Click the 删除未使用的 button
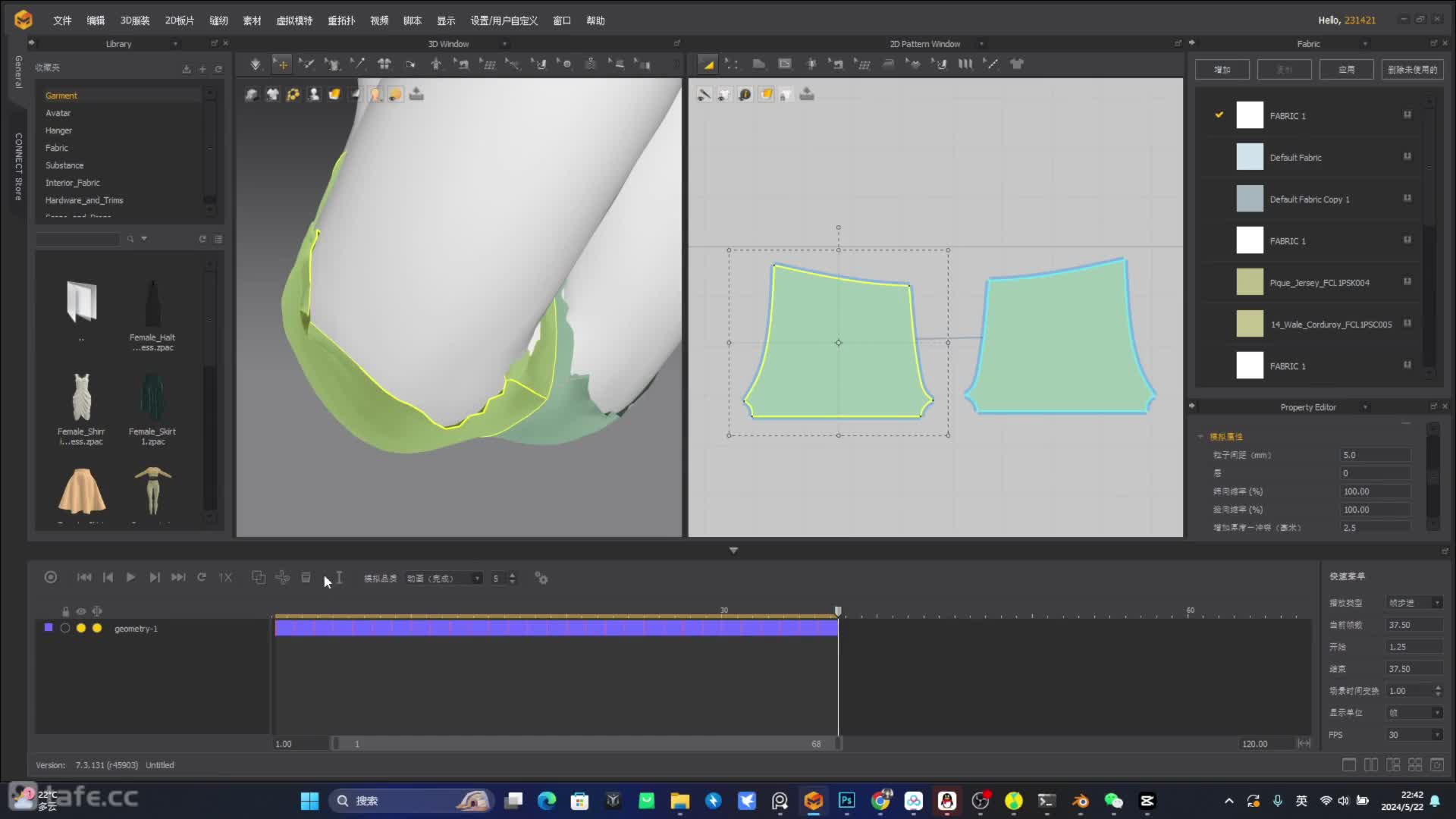 click(x=1412, y=70)
